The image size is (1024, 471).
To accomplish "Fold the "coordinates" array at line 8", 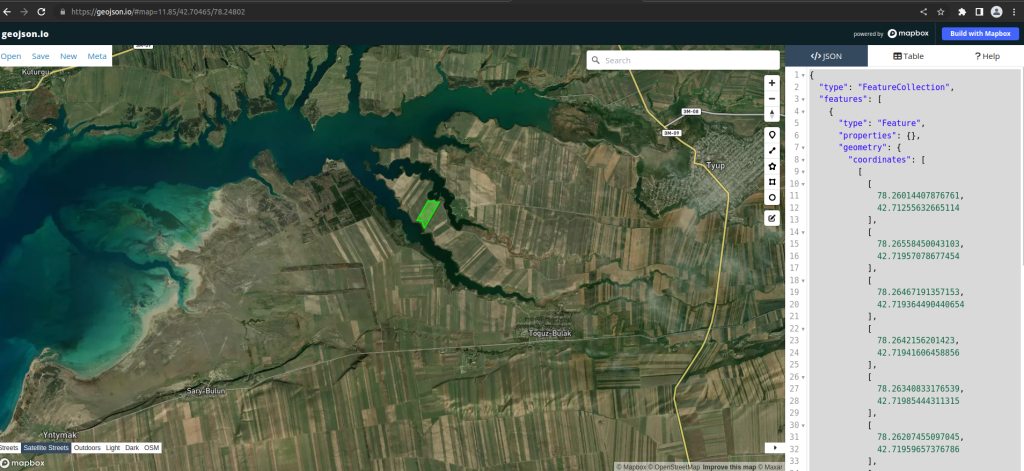I will coord(803,159).
